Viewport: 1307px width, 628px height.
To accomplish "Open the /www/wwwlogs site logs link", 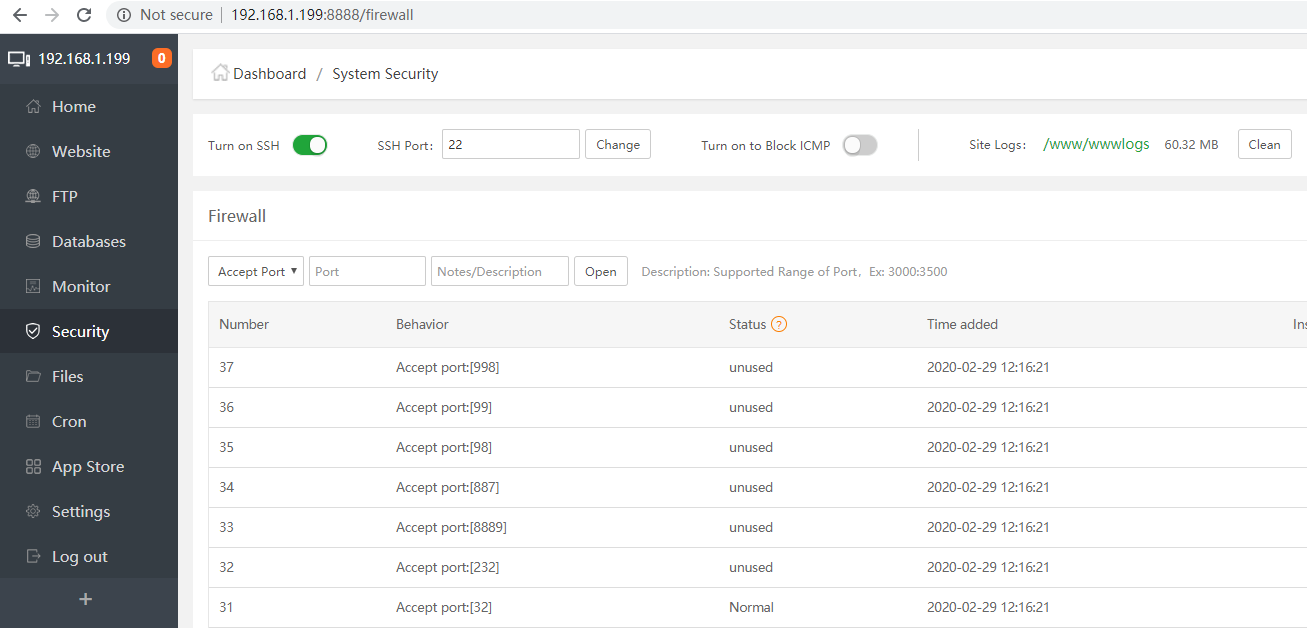I will [x=1096, y=145].
